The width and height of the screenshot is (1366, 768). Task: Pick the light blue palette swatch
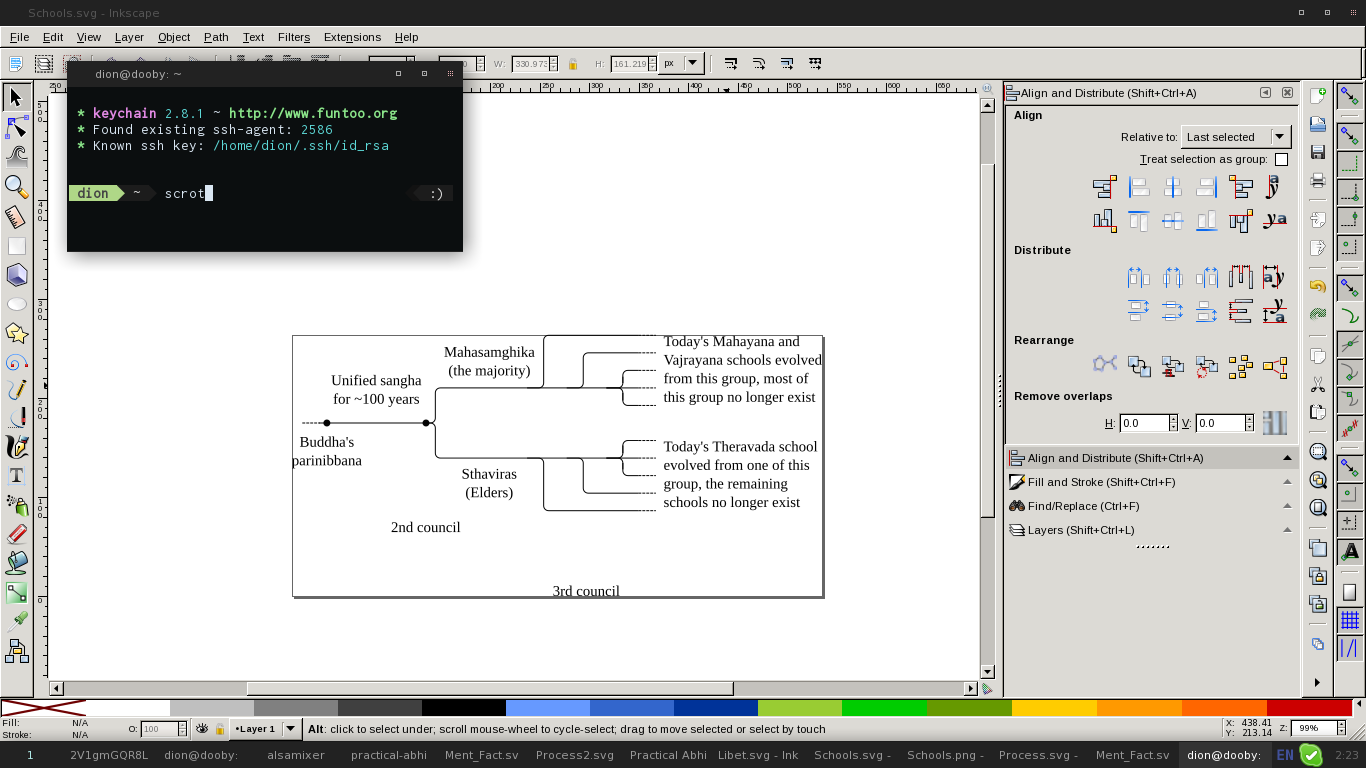[x=547, y=708]
